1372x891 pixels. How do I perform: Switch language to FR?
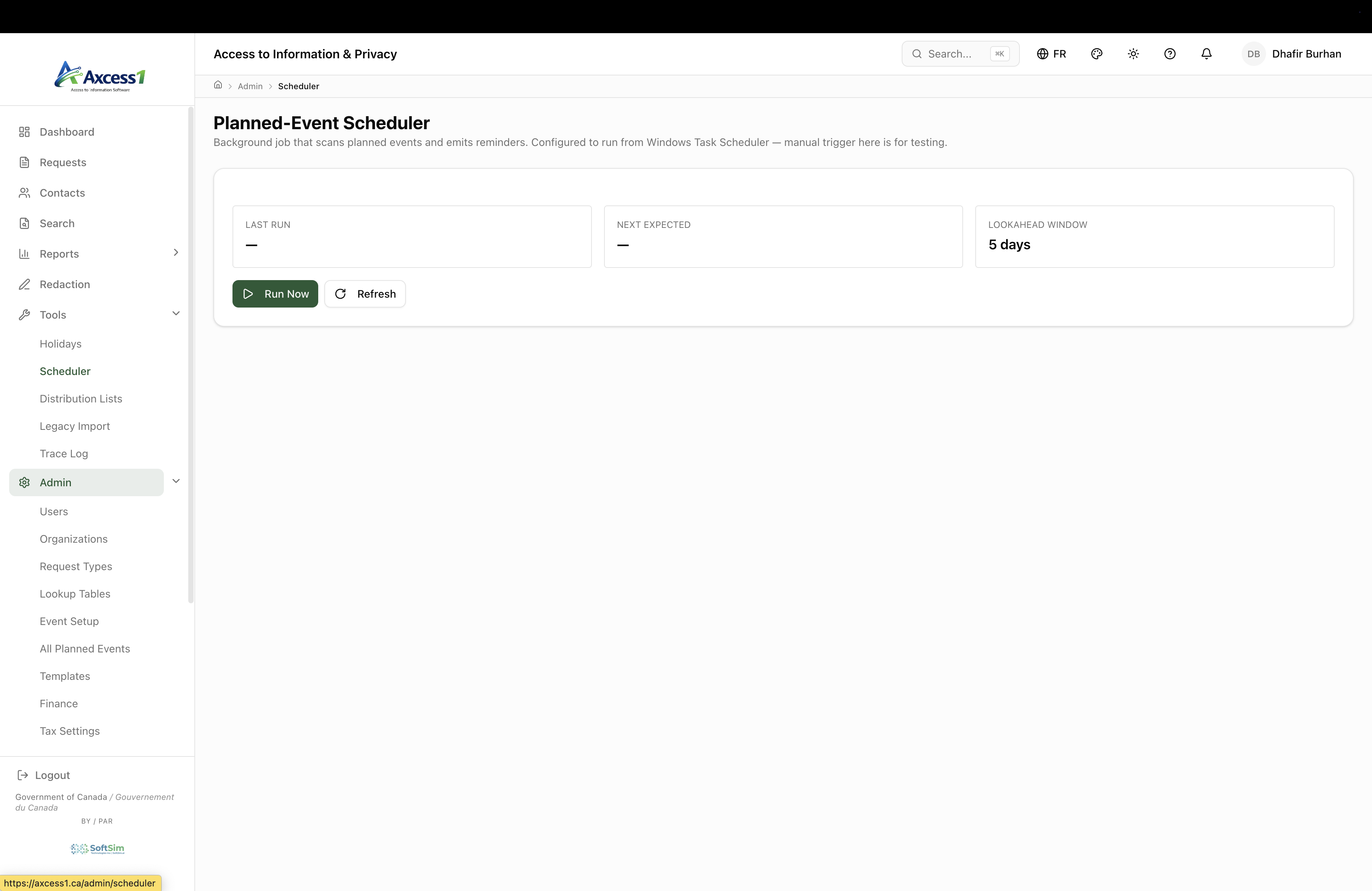[1051, 54]
